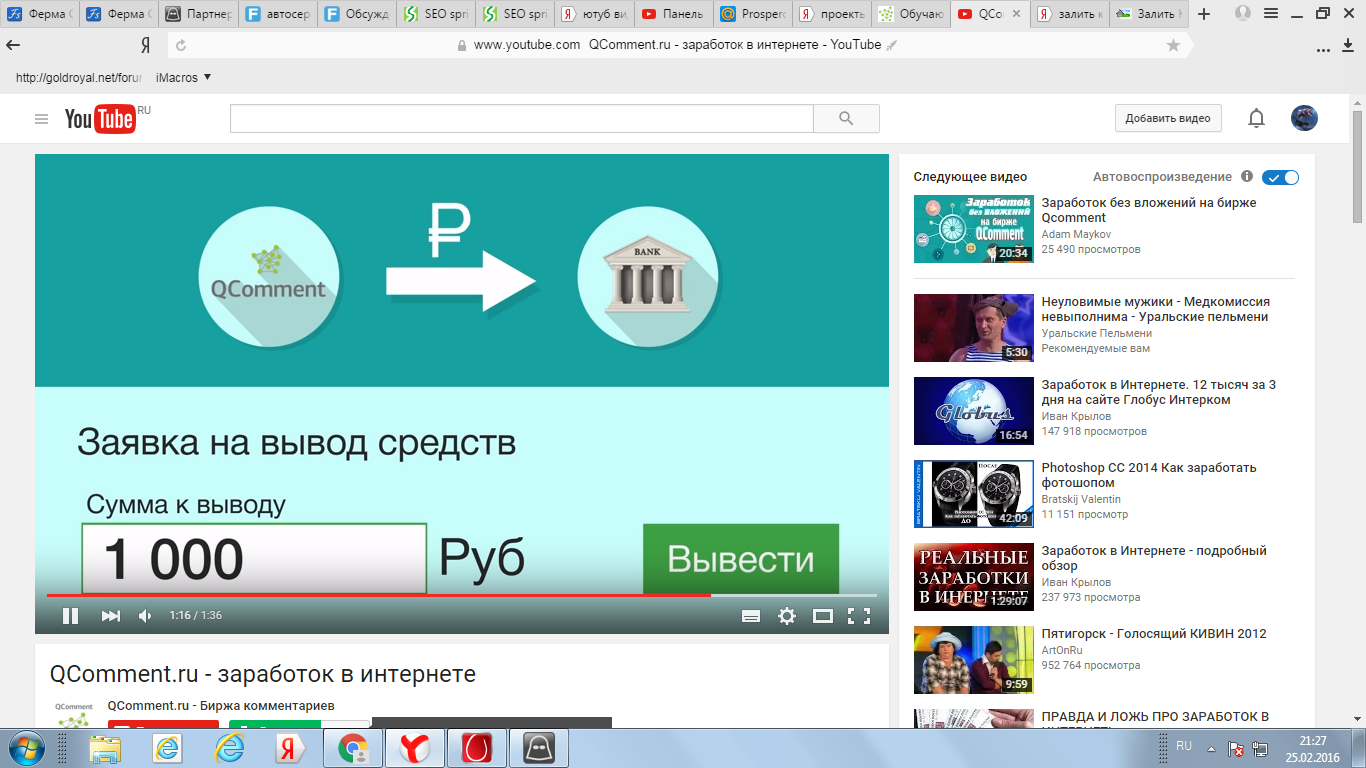Open network status tray icon
1366x768 pixels.
point(1261,748)
